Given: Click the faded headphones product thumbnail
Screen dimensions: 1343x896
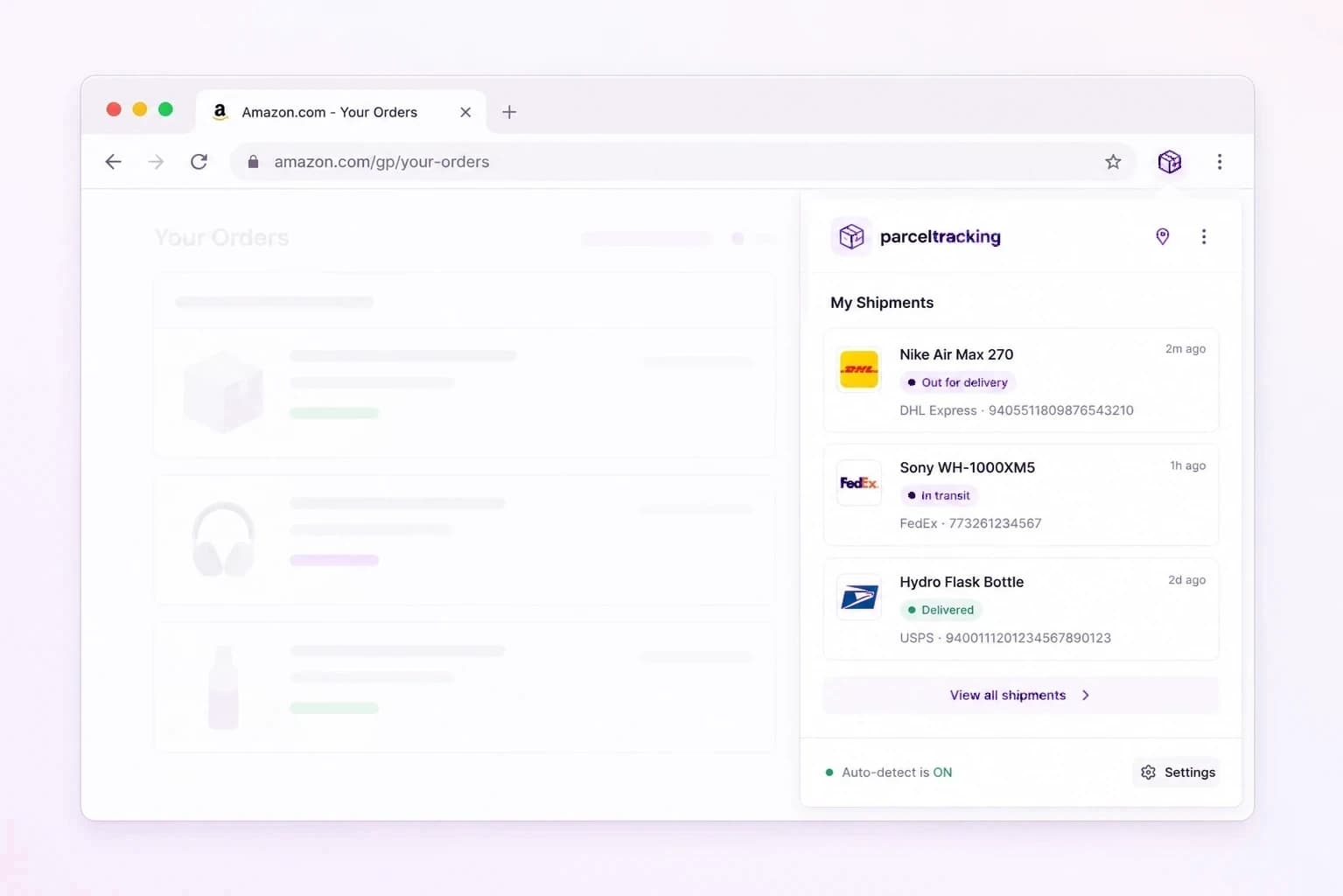Looking at the screenshot, I should pos(224,539).
